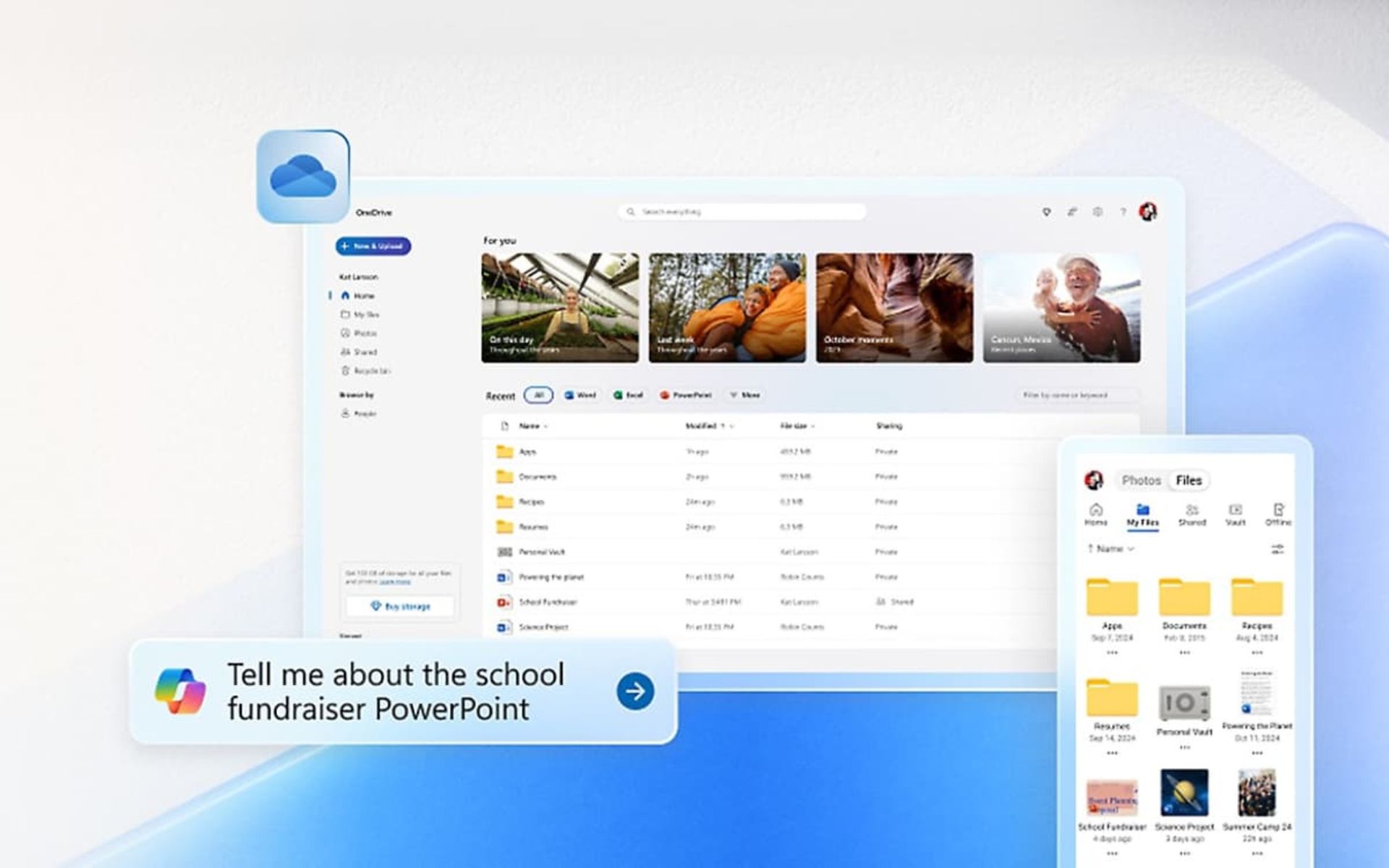
Task: Filter recent files by Word
Action: 580,395
